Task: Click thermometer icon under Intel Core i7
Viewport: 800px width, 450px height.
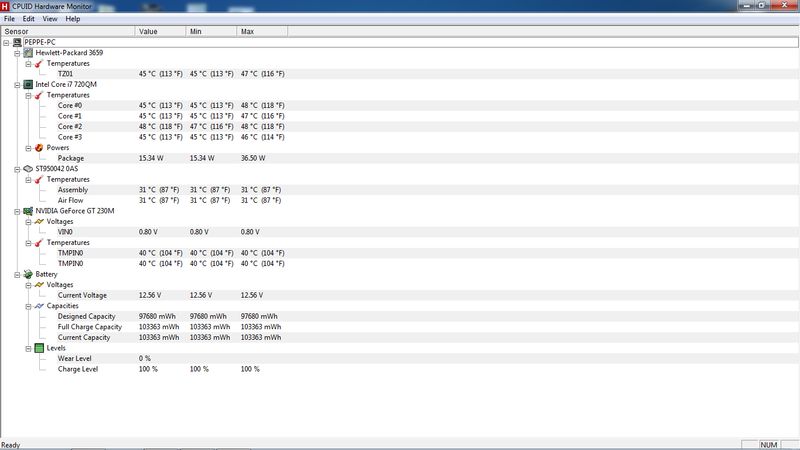Action: (39, 95)
